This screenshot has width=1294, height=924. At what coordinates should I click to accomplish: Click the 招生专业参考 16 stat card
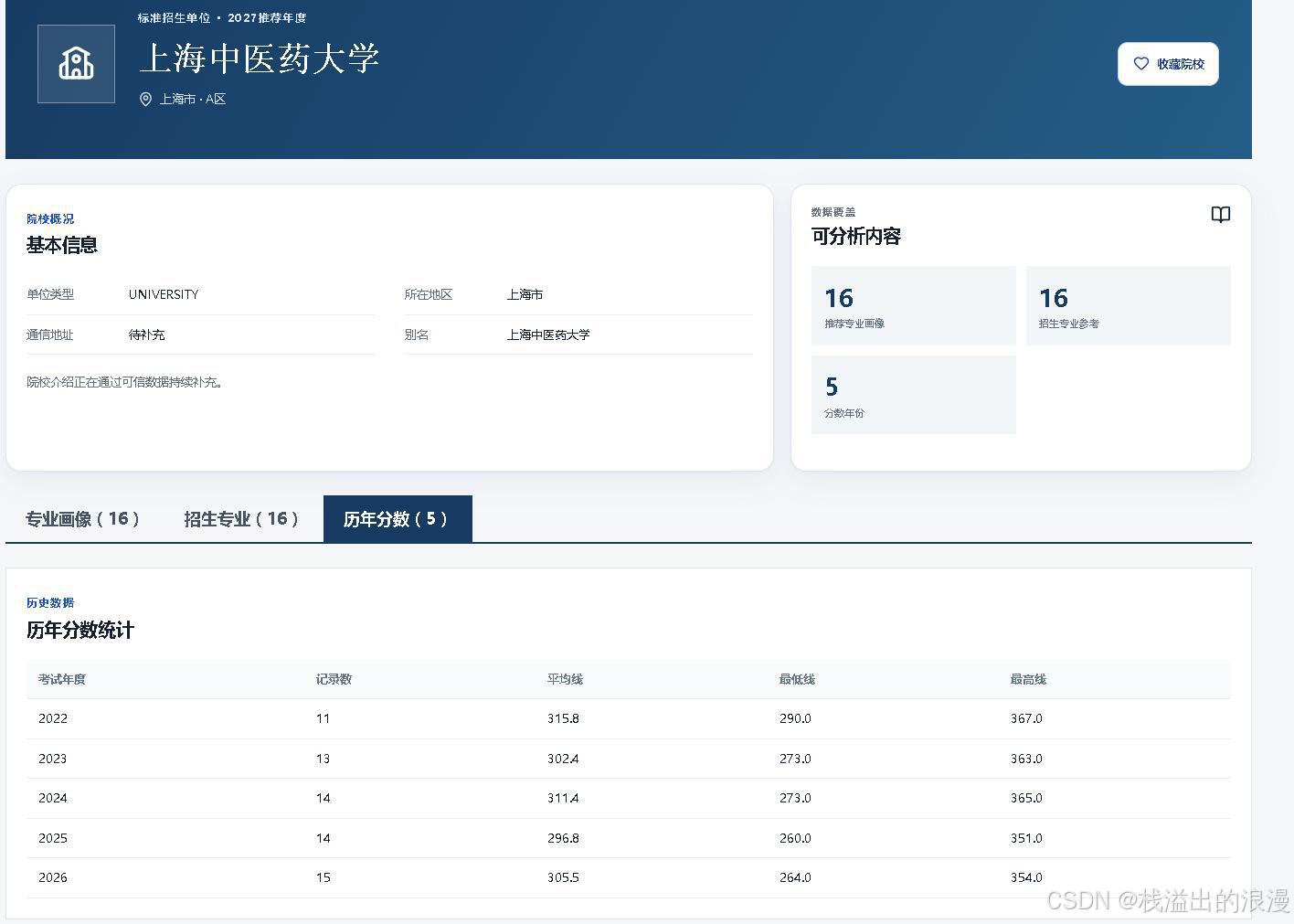1128,306
